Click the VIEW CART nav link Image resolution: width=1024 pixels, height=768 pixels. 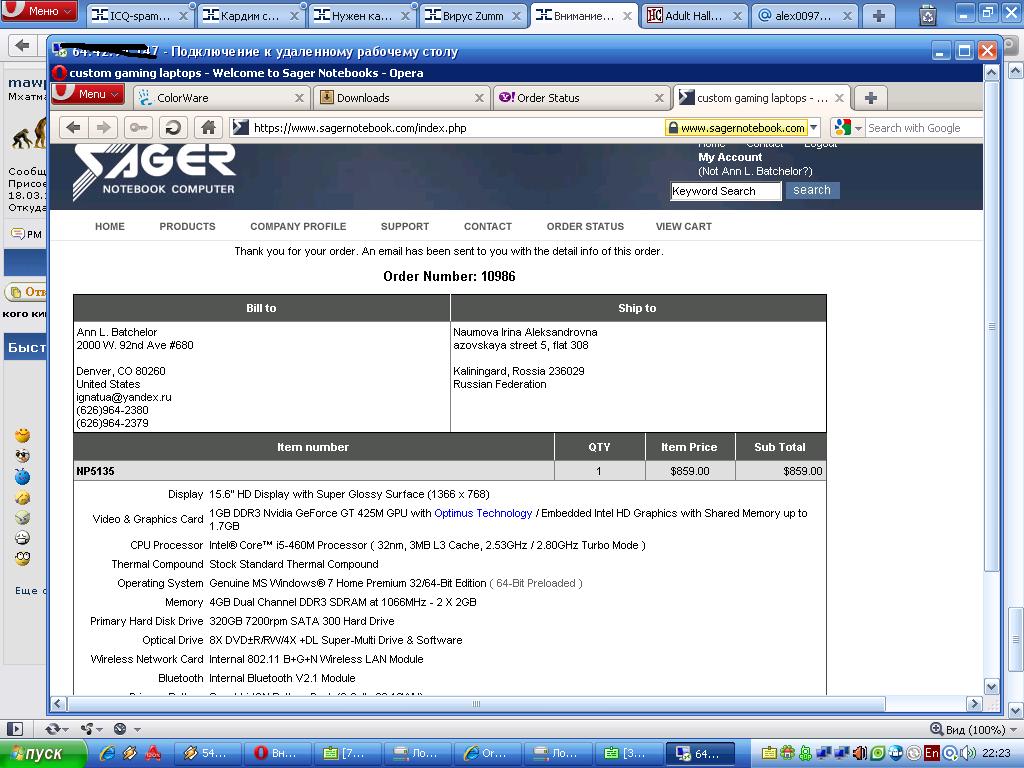684,227
